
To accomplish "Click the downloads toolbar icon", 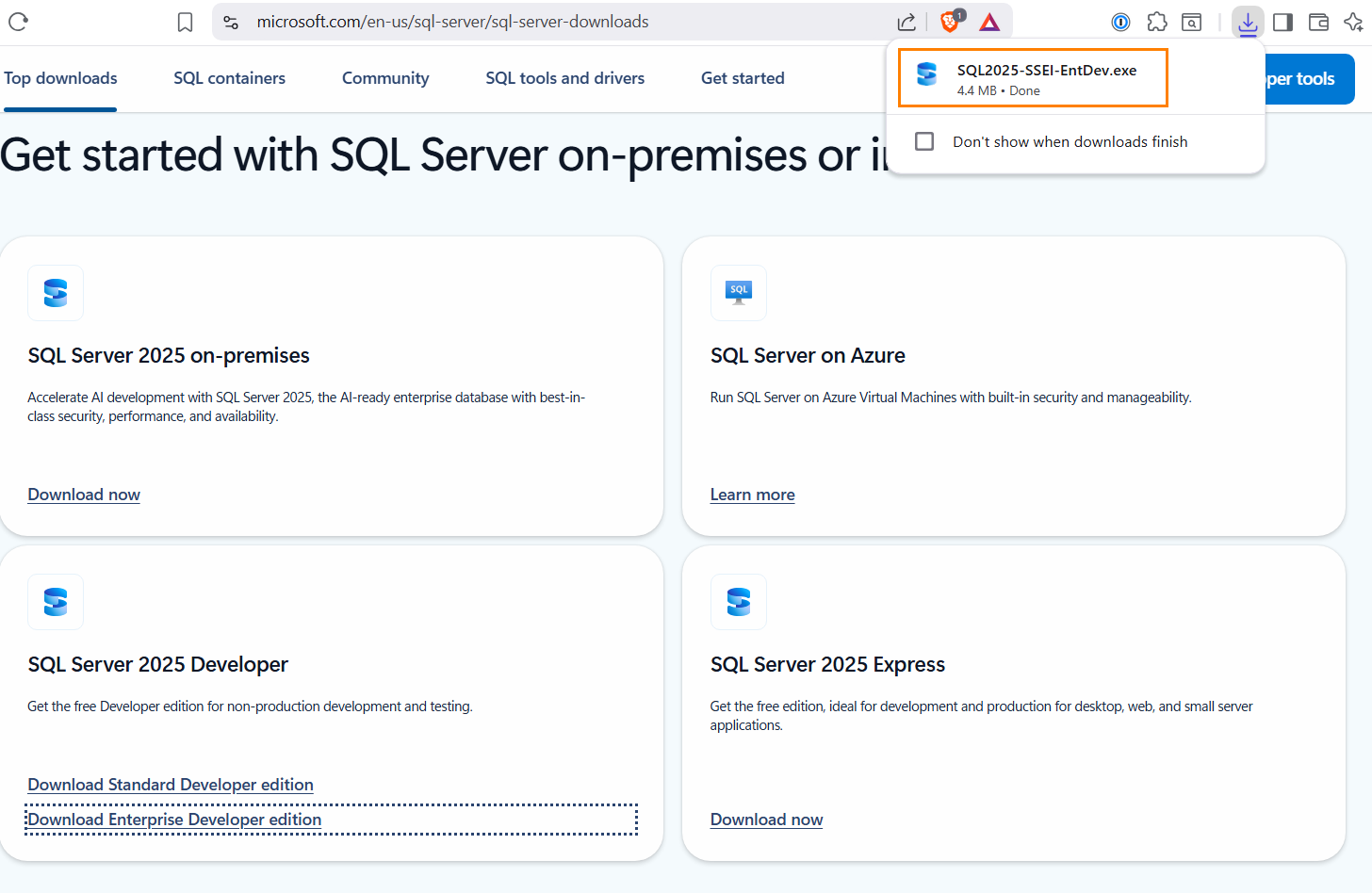I will (1248, 22).
